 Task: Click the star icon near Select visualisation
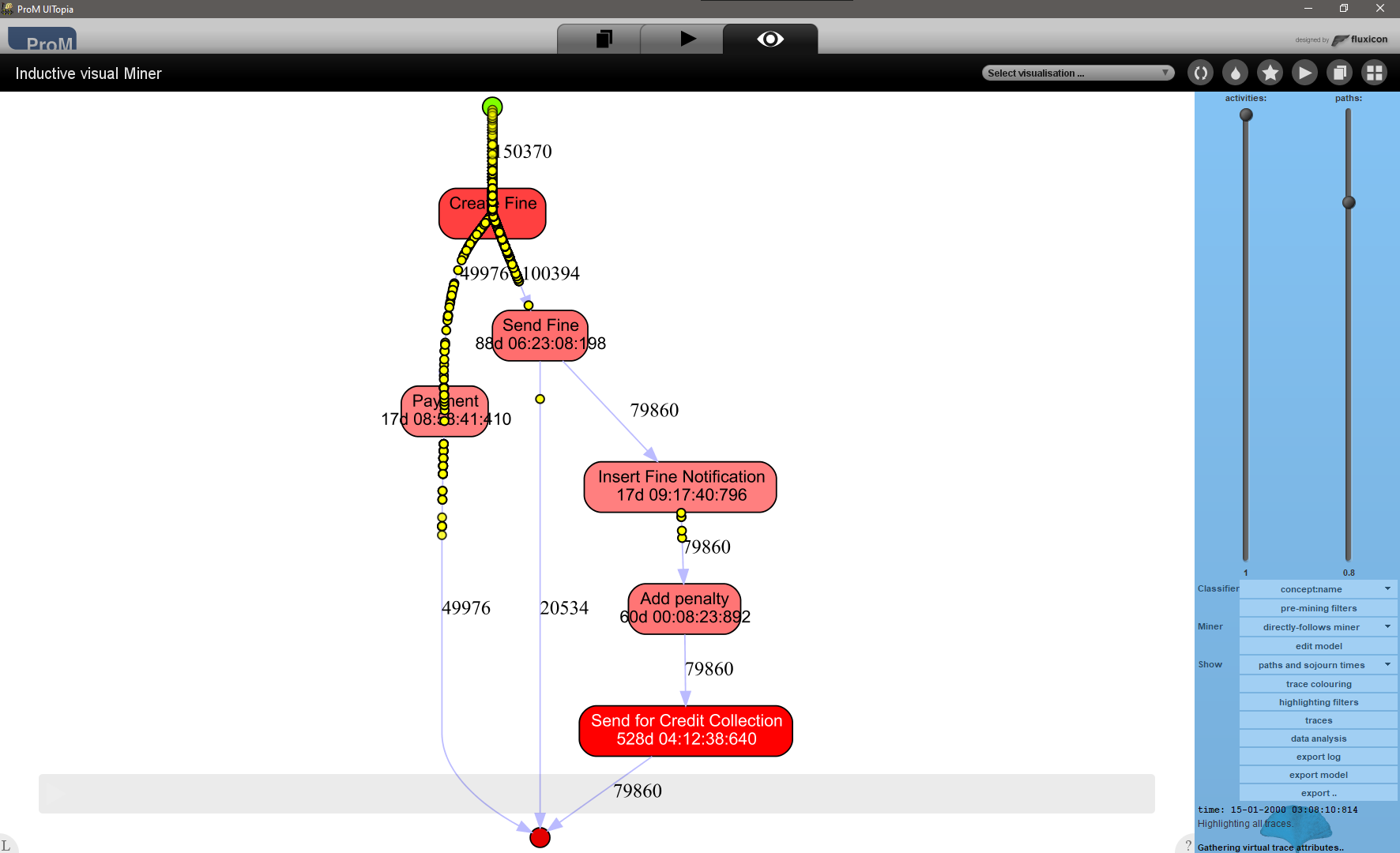1270,72
